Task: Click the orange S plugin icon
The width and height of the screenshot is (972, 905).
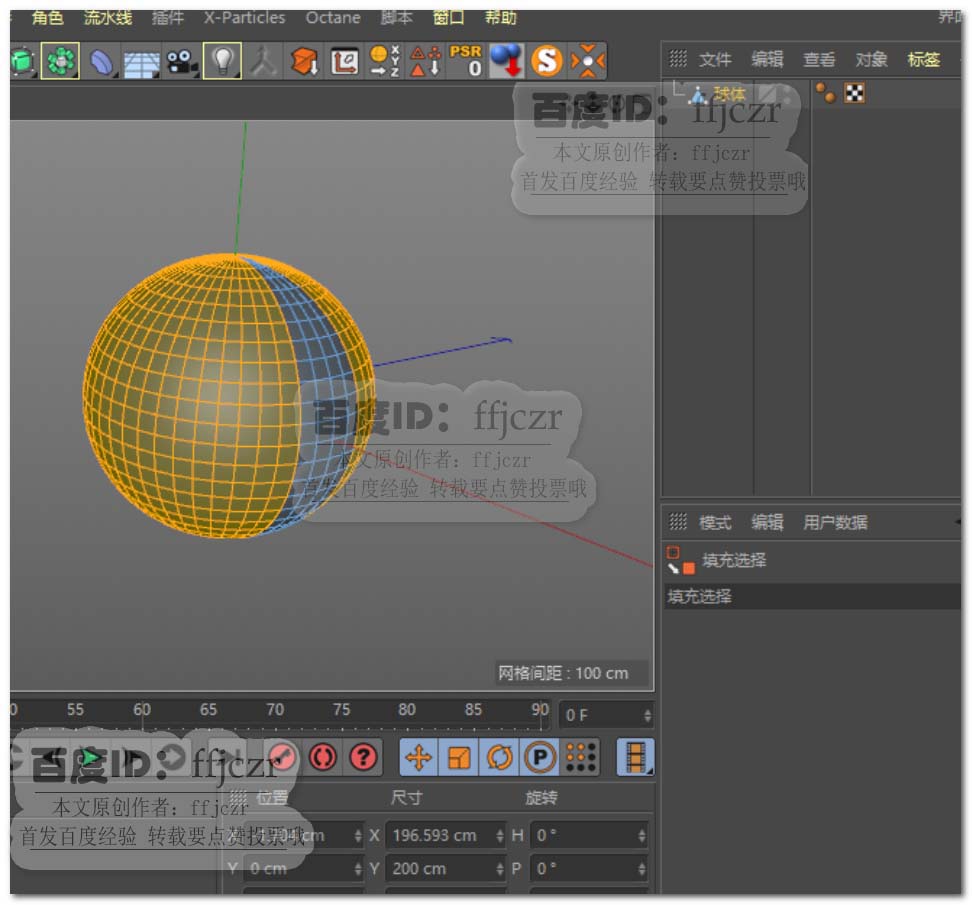Action: point(547,61)
